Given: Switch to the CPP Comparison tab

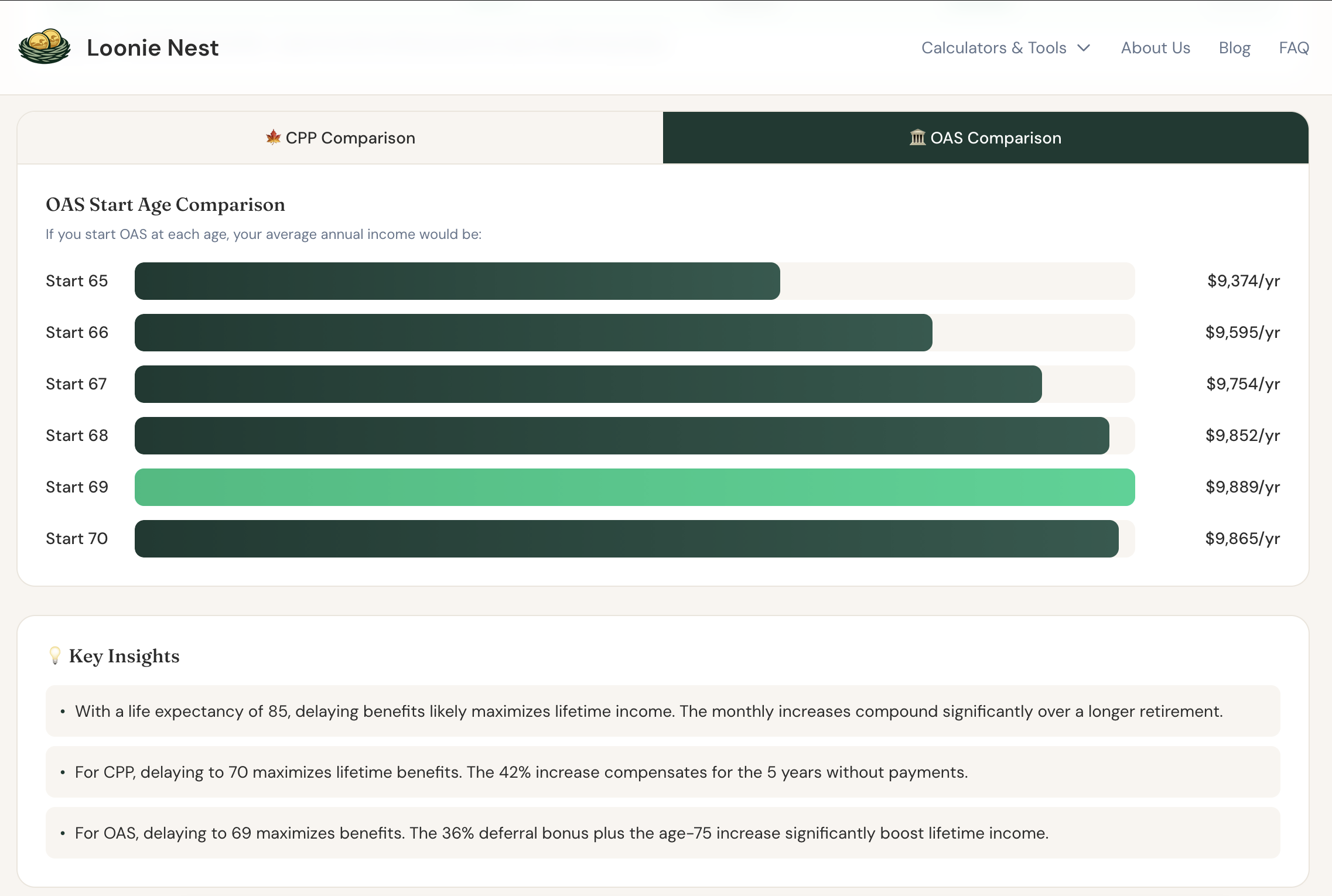Looking at the screenshot, I should [340, 138].
